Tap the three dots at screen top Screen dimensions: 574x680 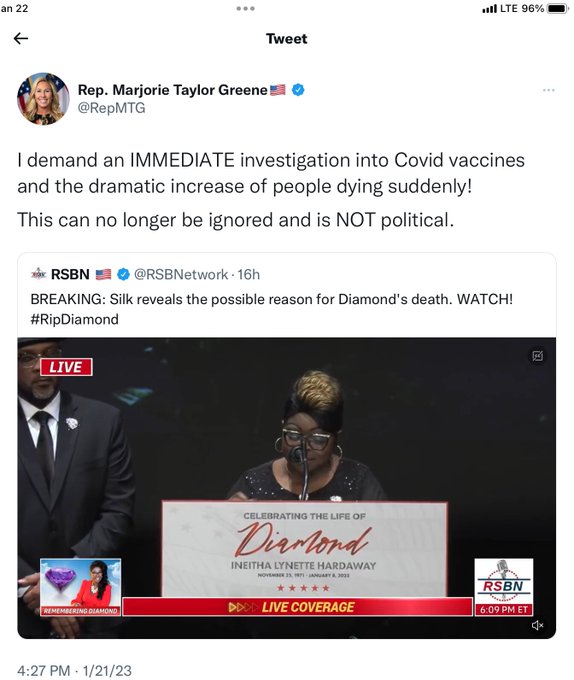coord(245,8)
